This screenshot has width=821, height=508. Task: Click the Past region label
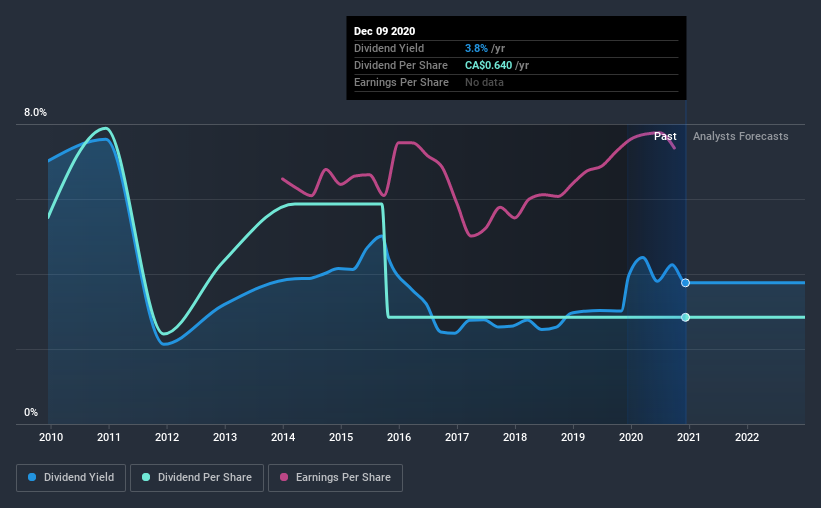point(665,136)
